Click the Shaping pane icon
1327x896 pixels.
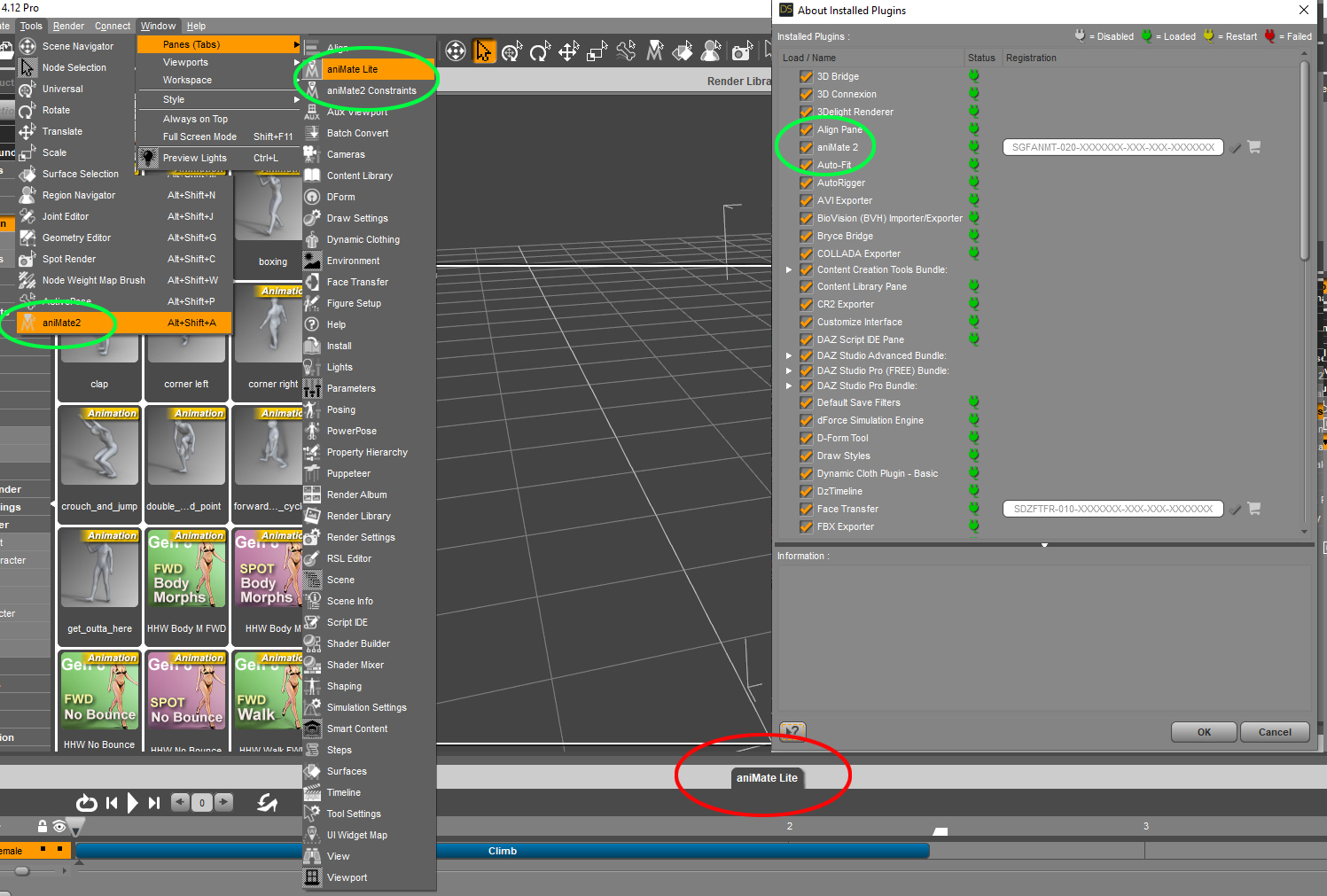(x=312, y=686)
